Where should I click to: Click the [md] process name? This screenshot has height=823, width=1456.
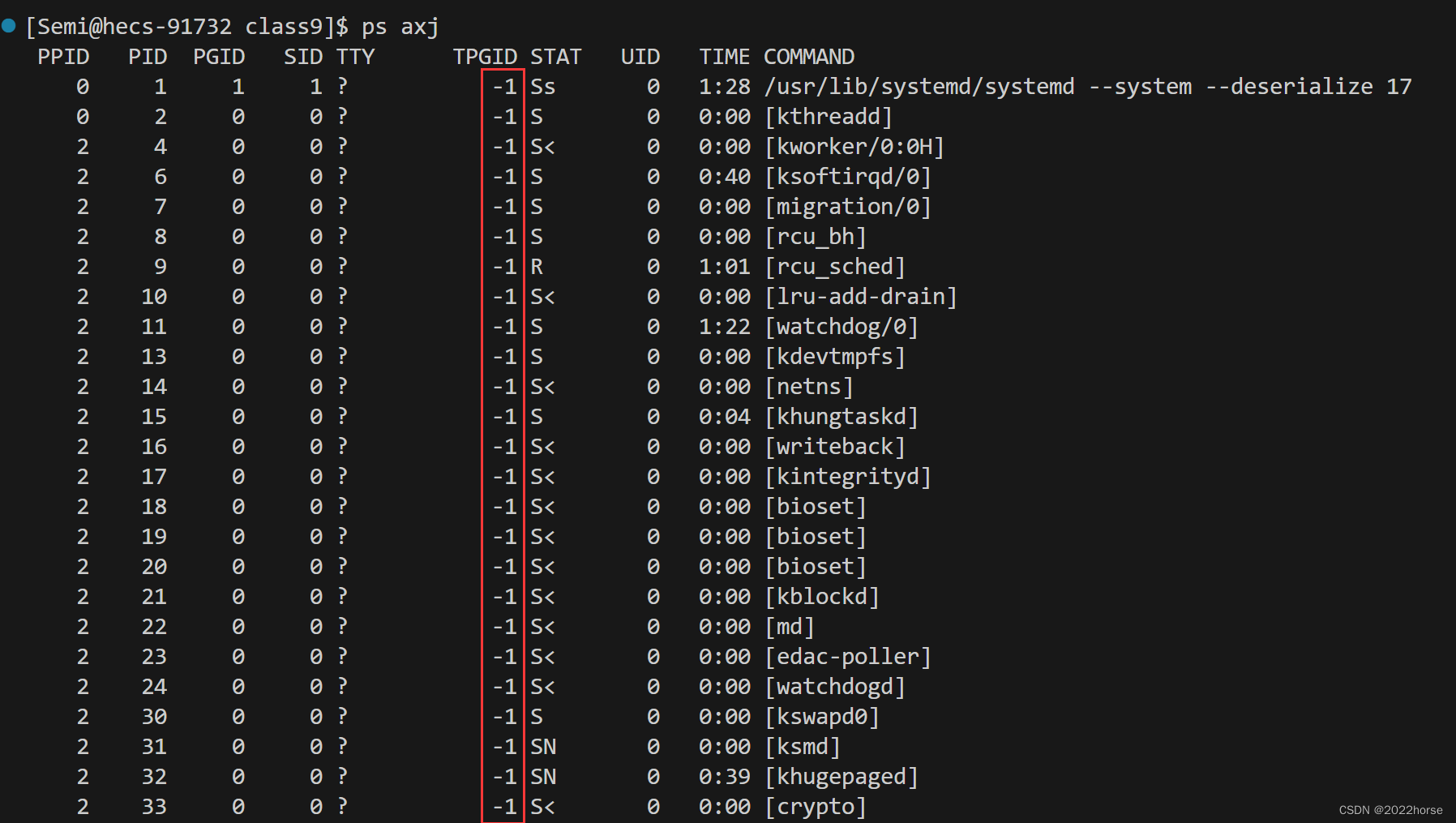(790, 627)
